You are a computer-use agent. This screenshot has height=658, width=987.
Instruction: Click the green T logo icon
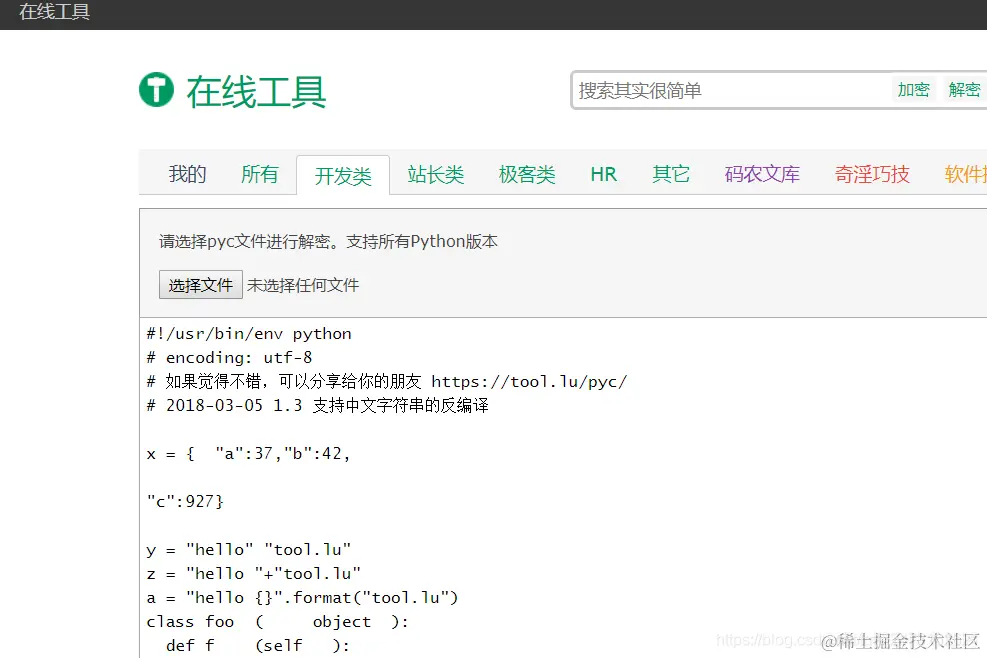[x=157, y=89]
